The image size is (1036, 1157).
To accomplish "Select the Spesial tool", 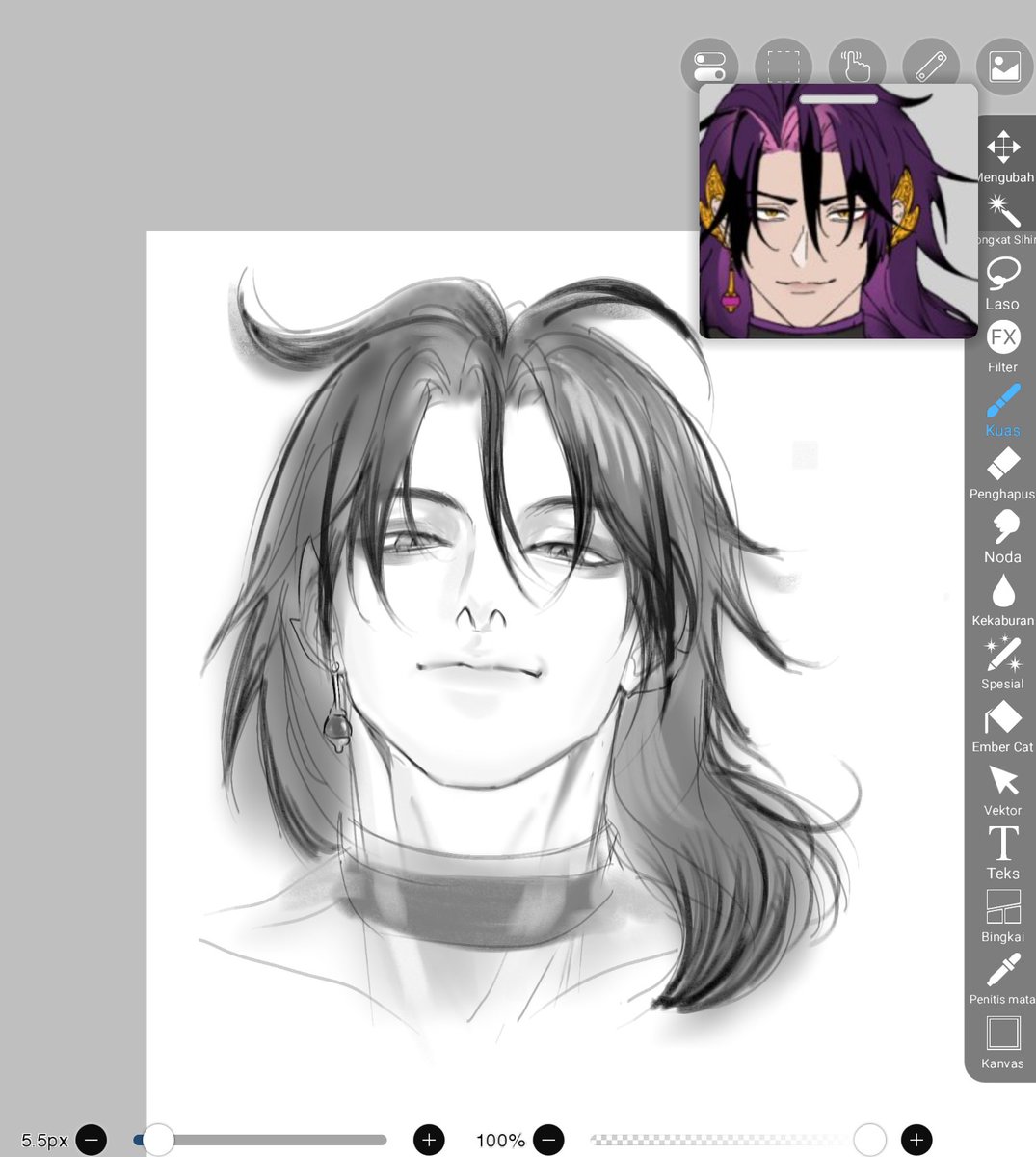I will click(x=1003, y=664).
